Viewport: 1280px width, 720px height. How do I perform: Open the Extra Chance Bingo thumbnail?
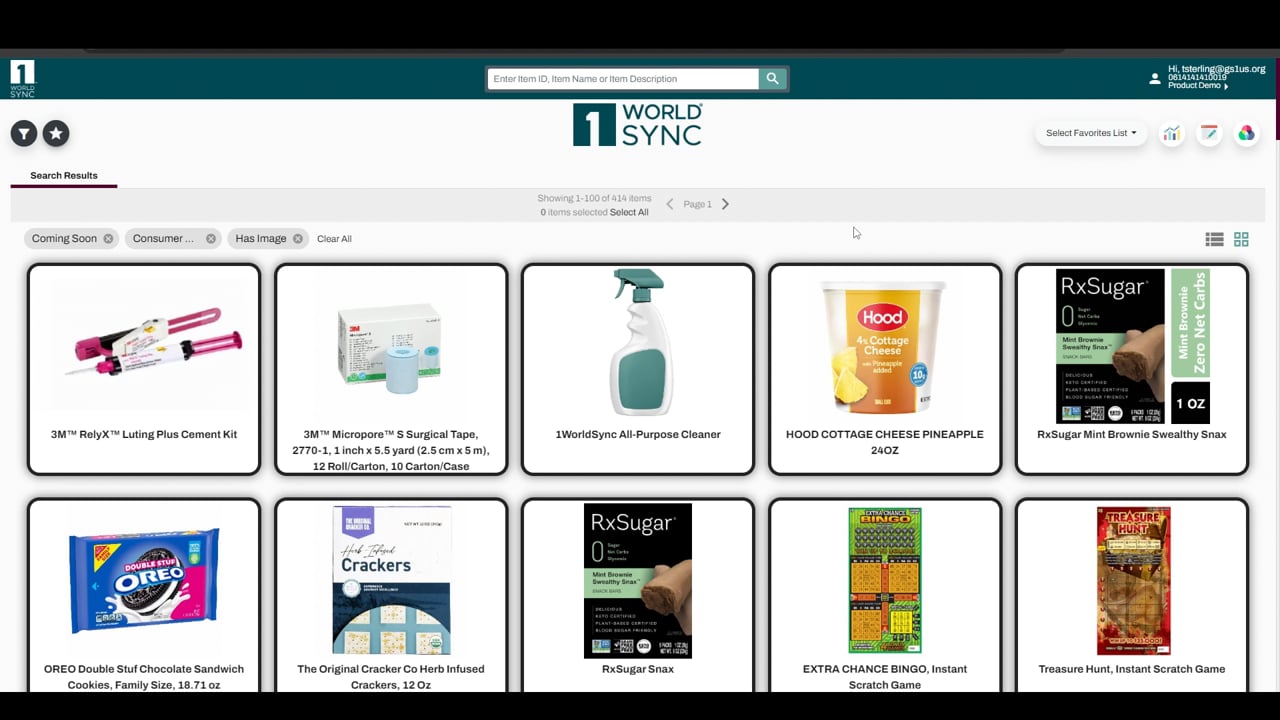coord(885,581)
